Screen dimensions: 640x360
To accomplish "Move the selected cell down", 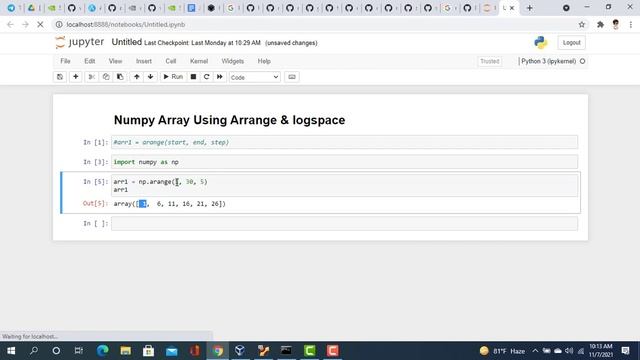I will pos(150,77).
